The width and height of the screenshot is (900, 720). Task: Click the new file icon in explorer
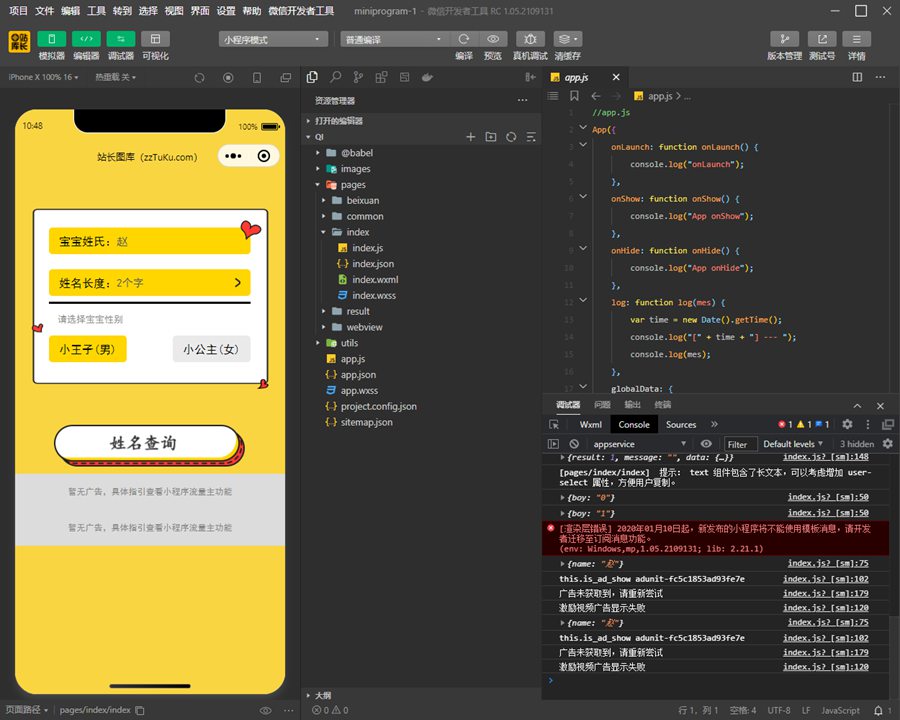471,137
